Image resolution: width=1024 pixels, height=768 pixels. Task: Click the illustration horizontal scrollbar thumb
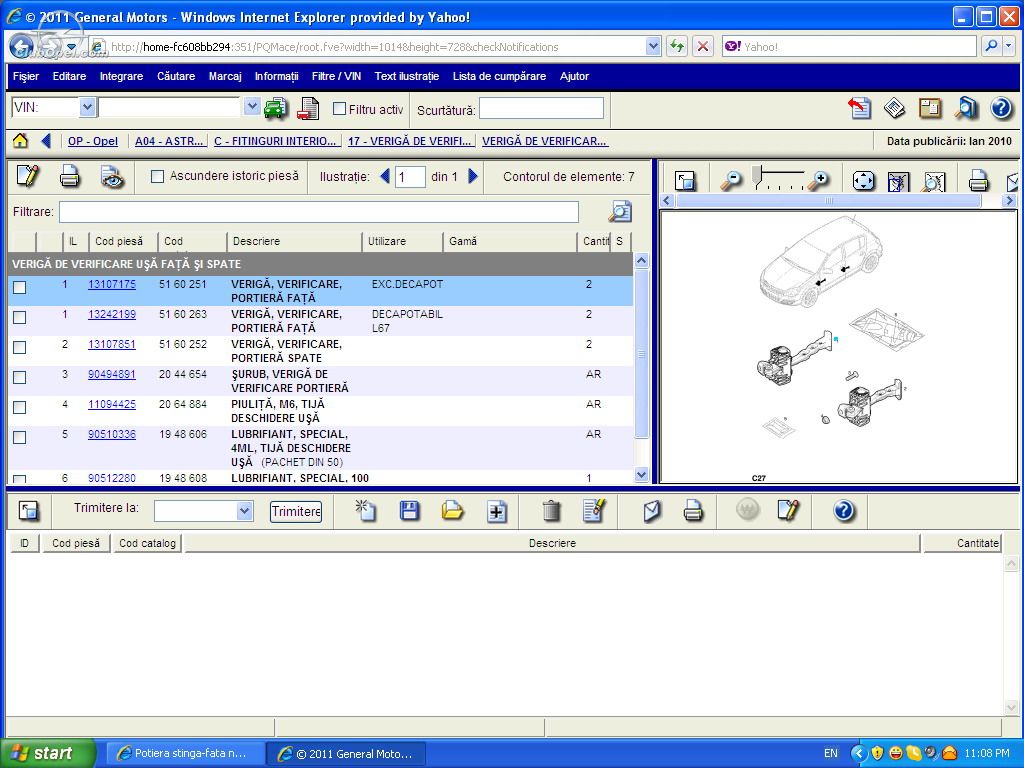828,200
